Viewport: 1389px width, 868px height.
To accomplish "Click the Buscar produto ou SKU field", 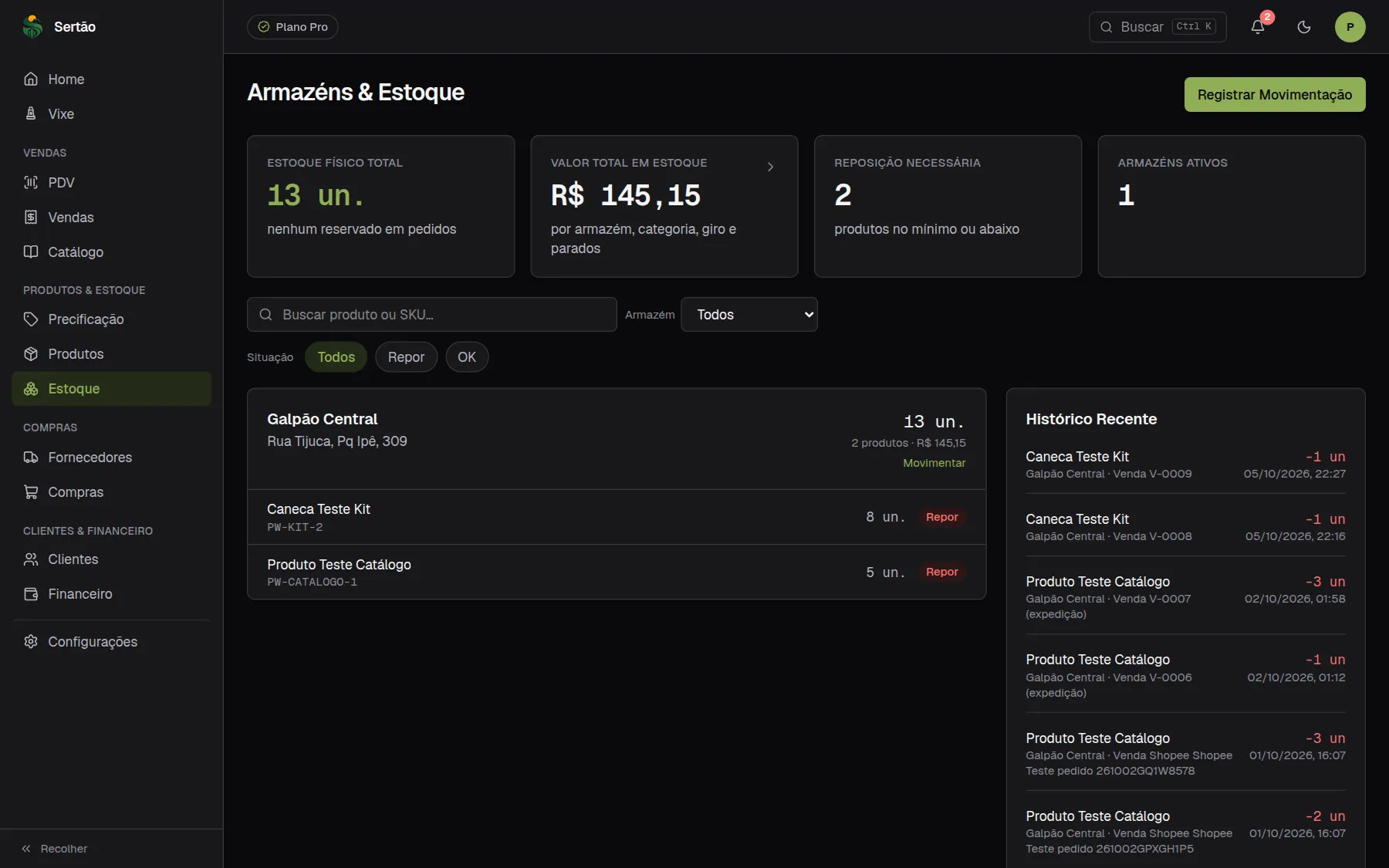I will (432, 315).
